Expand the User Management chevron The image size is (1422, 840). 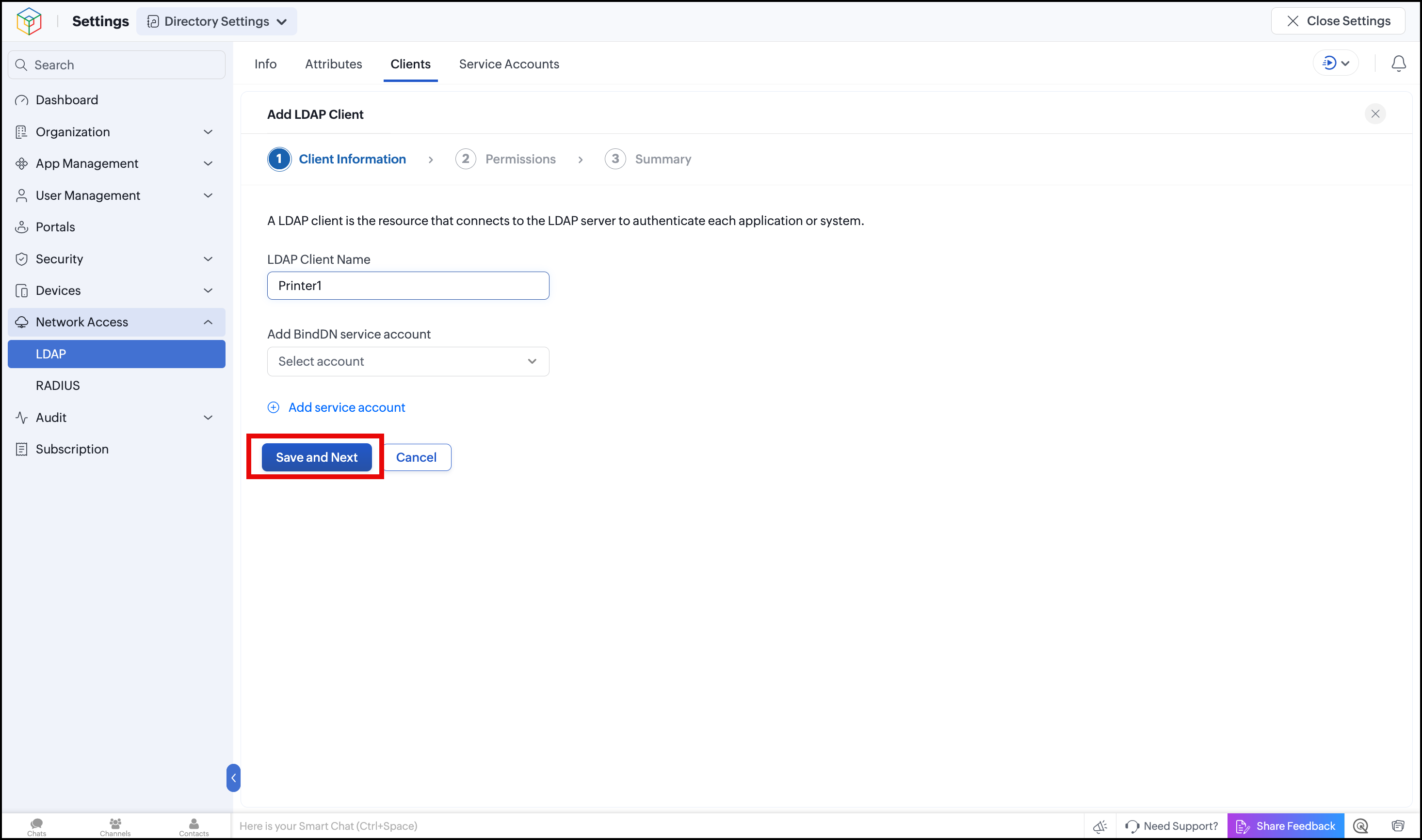[208, 195]
